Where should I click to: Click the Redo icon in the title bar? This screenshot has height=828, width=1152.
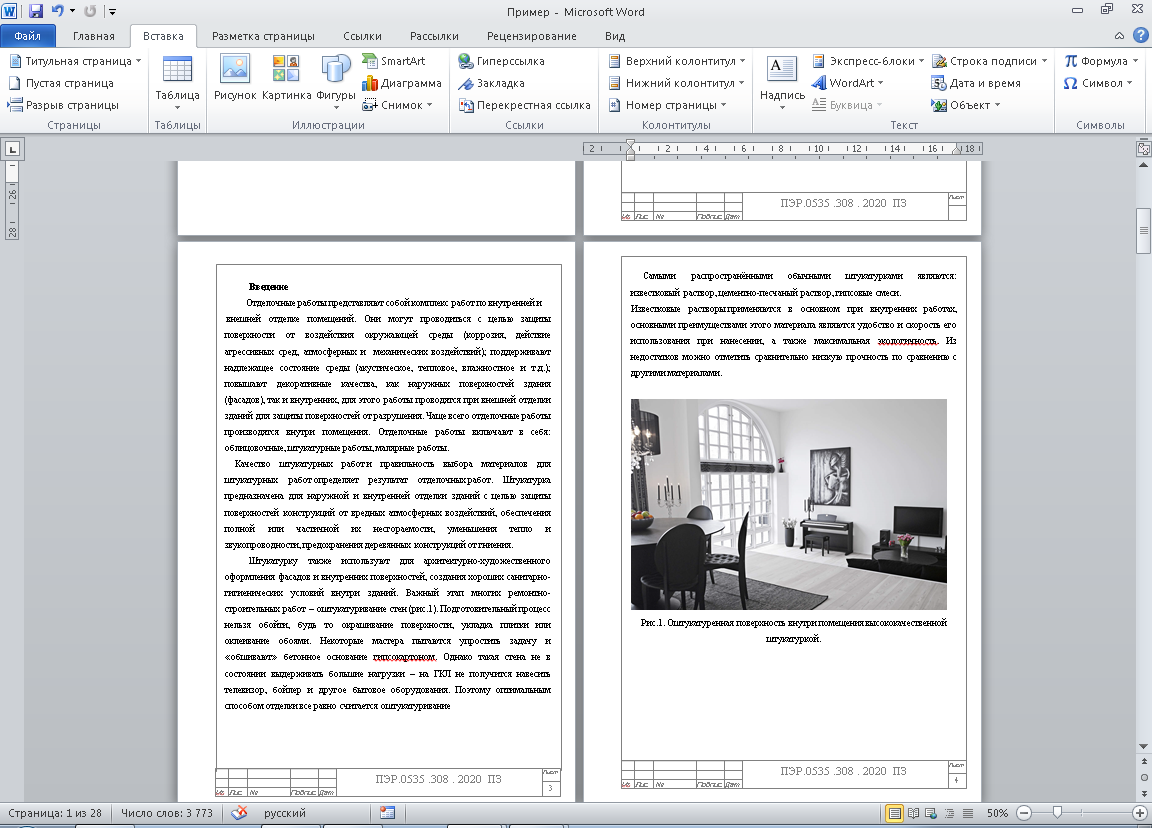90,11
